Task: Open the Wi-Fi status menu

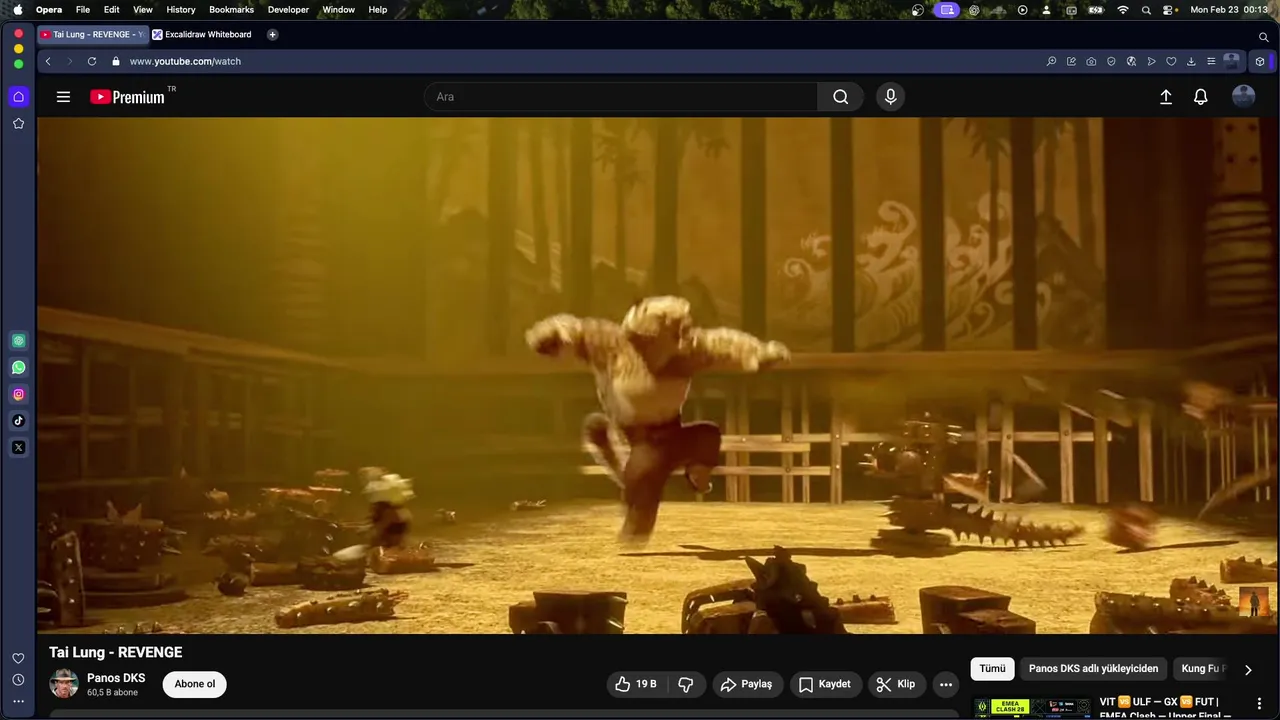Action: click(1123, 9)
